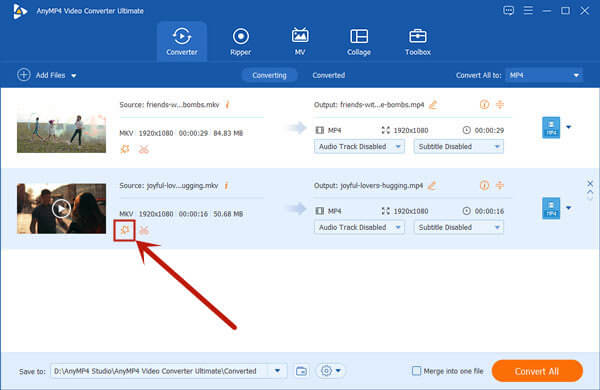600x390 pixels.
Task: Expand the Save to path dropdown
Action: pyautogui.click(x=278, y=371)
